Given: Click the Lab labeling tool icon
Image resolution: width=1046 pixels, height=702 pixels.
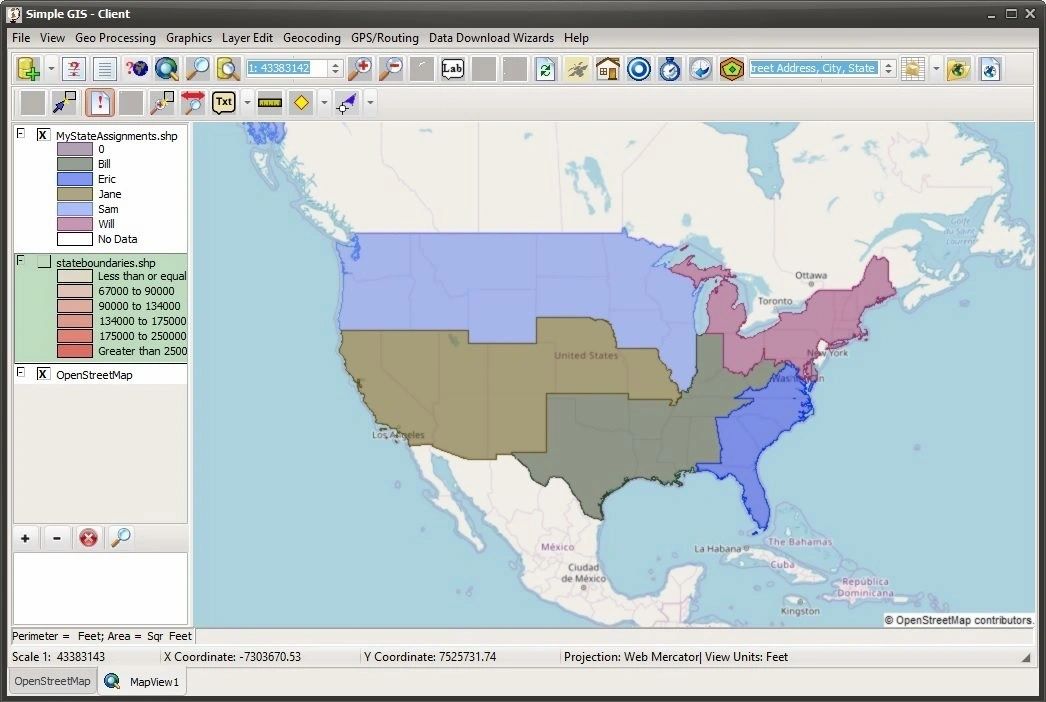Looking at the screenshot, I should click(x=450, y=70).
